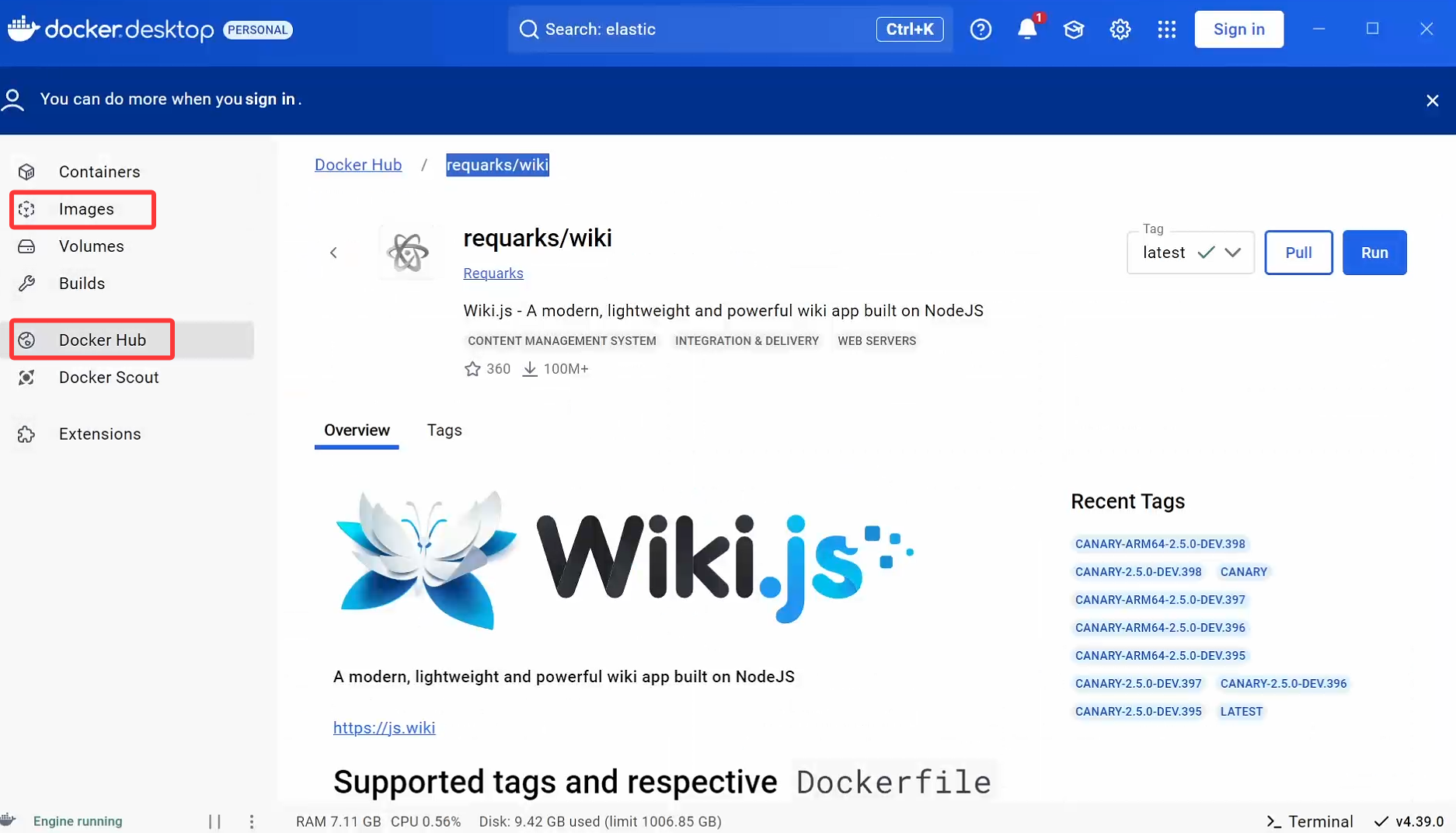Click the Run button
The image size is (1456, 833).
click(1374, 253)
